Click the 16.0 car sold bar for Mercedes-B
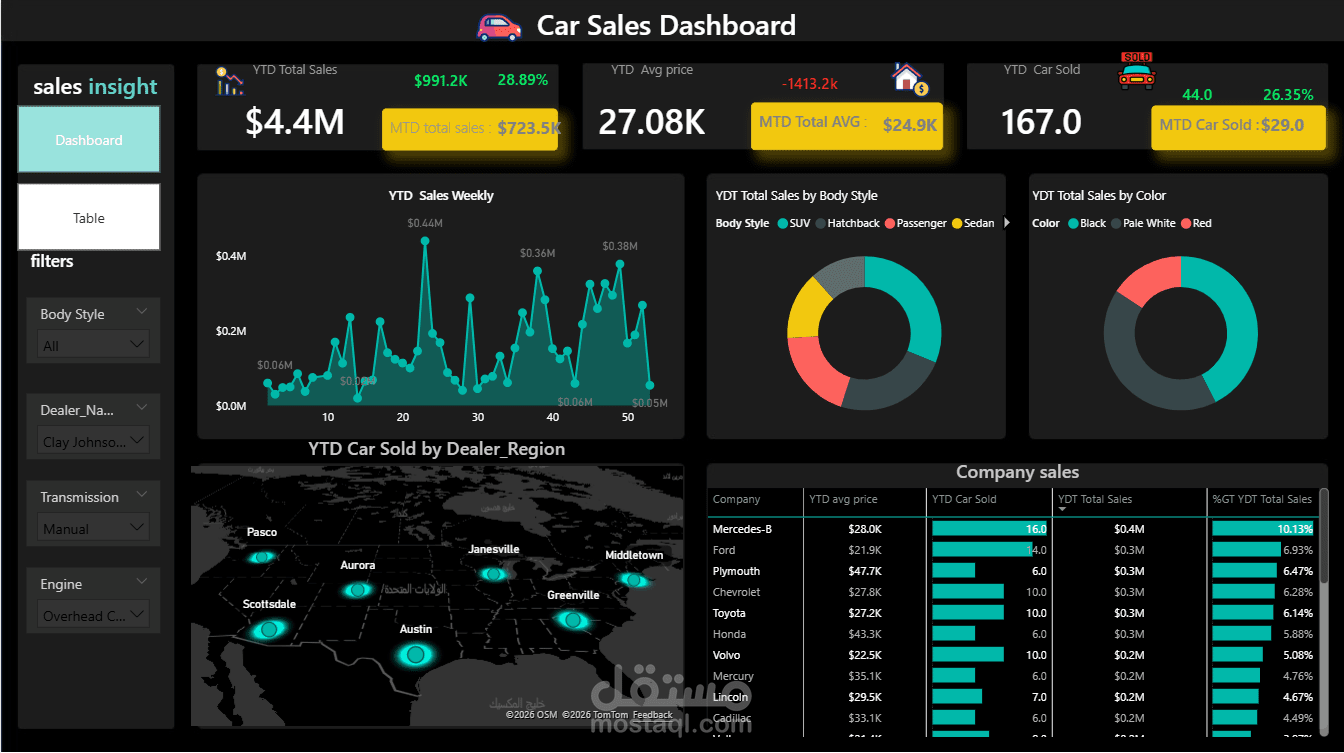1344x753 pixels. 990,528
